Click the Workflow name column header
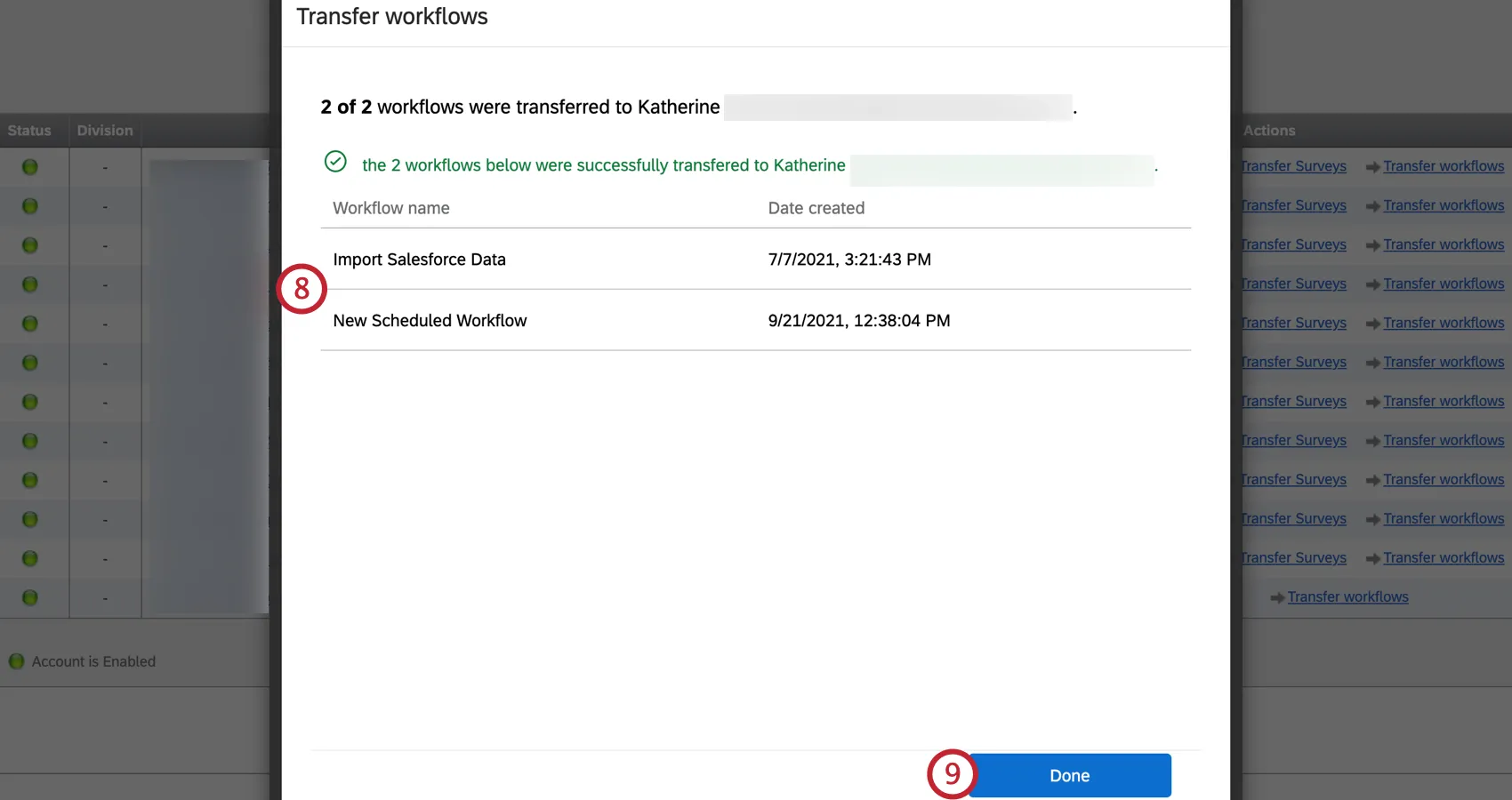 pyautogui.click(x=391, y=208)
